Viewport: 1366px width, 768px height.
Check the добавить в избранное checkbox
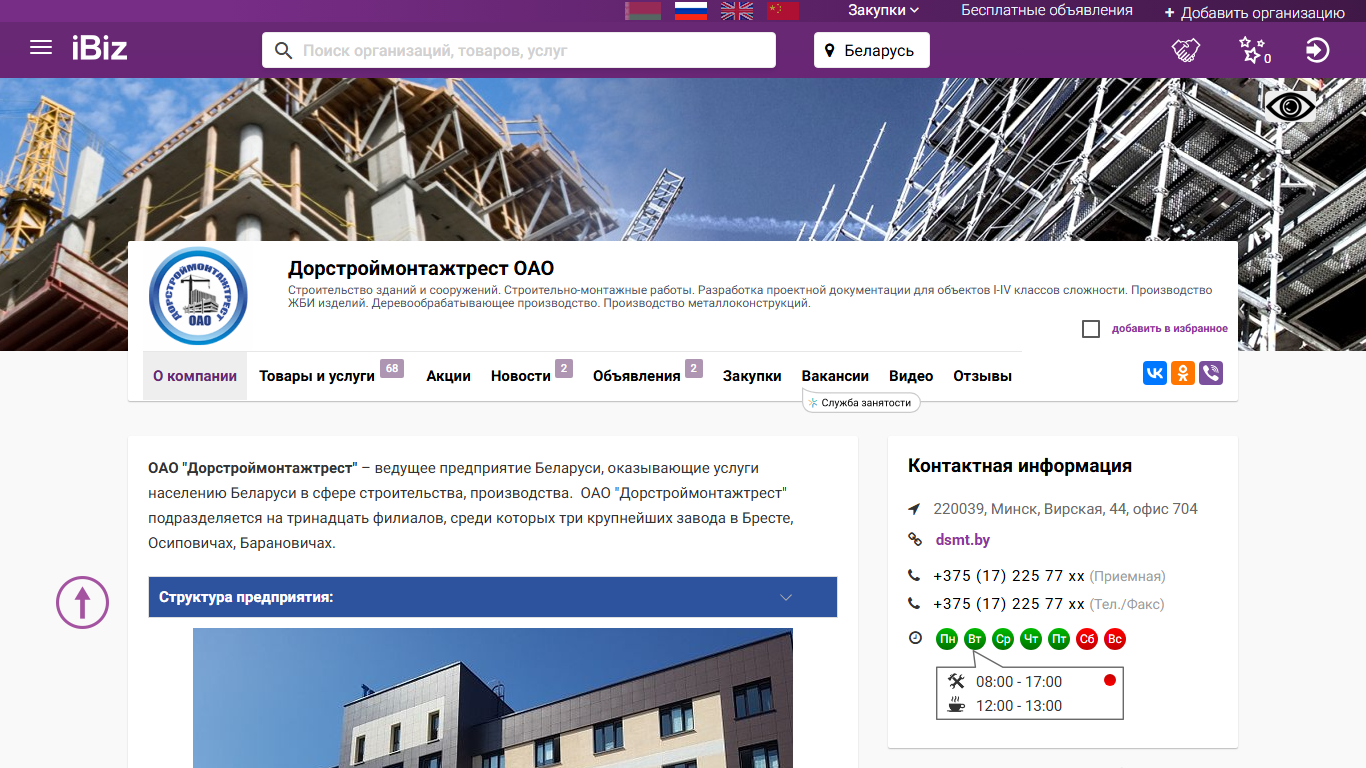(x=1091, y=329)
